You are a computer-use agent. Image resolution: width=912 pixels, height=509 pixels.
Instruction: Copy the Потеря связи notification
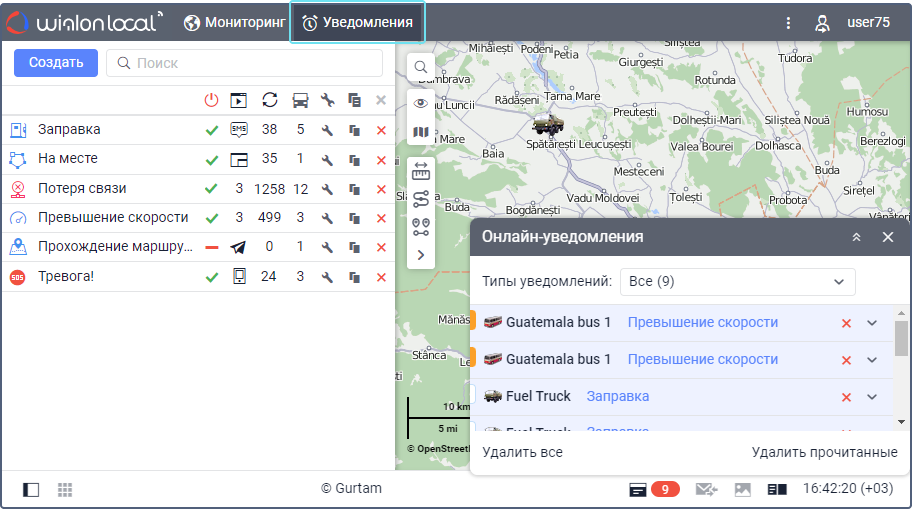[354, 189]
